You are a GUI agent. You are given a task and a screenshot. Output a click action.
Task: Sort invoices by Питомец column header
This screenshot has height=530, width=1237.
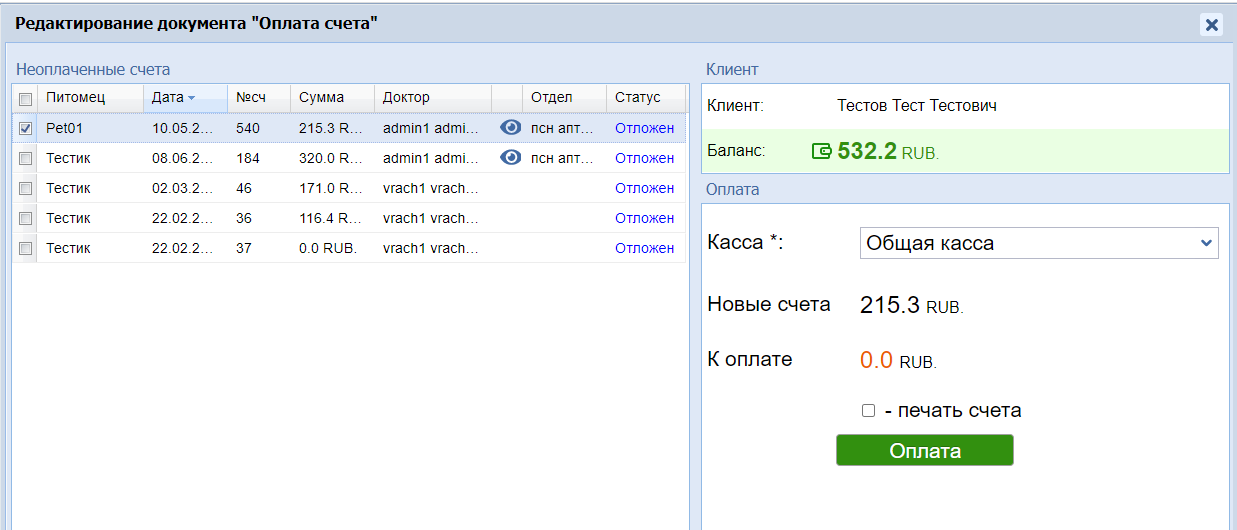(x=75, y=98)
